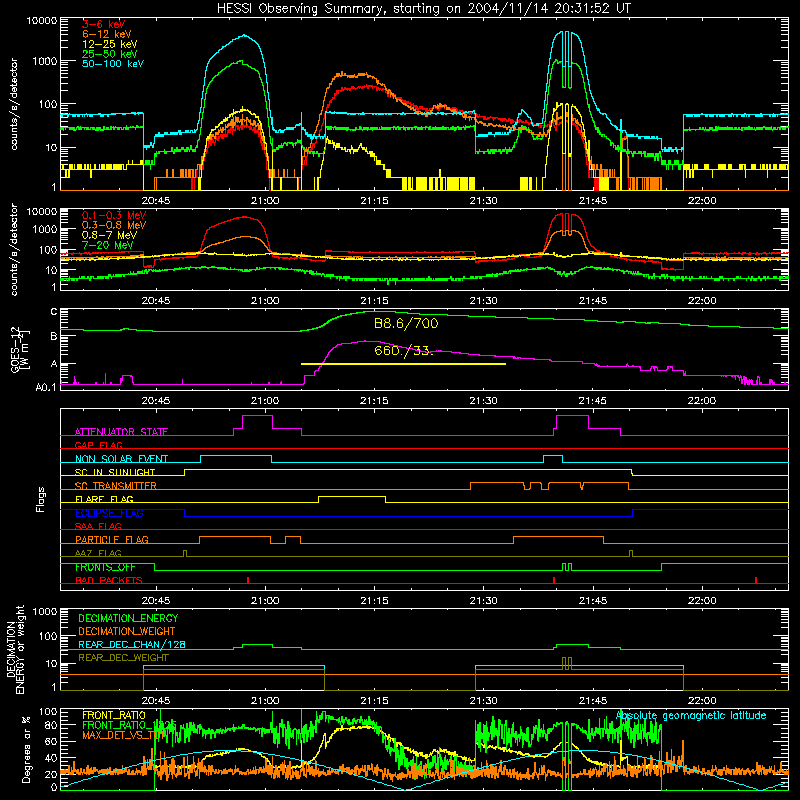Click the 0.3-0.8 MeV legend label
Image resolution: width=800 pixels, height=800 pixels.
pos(114,225)
